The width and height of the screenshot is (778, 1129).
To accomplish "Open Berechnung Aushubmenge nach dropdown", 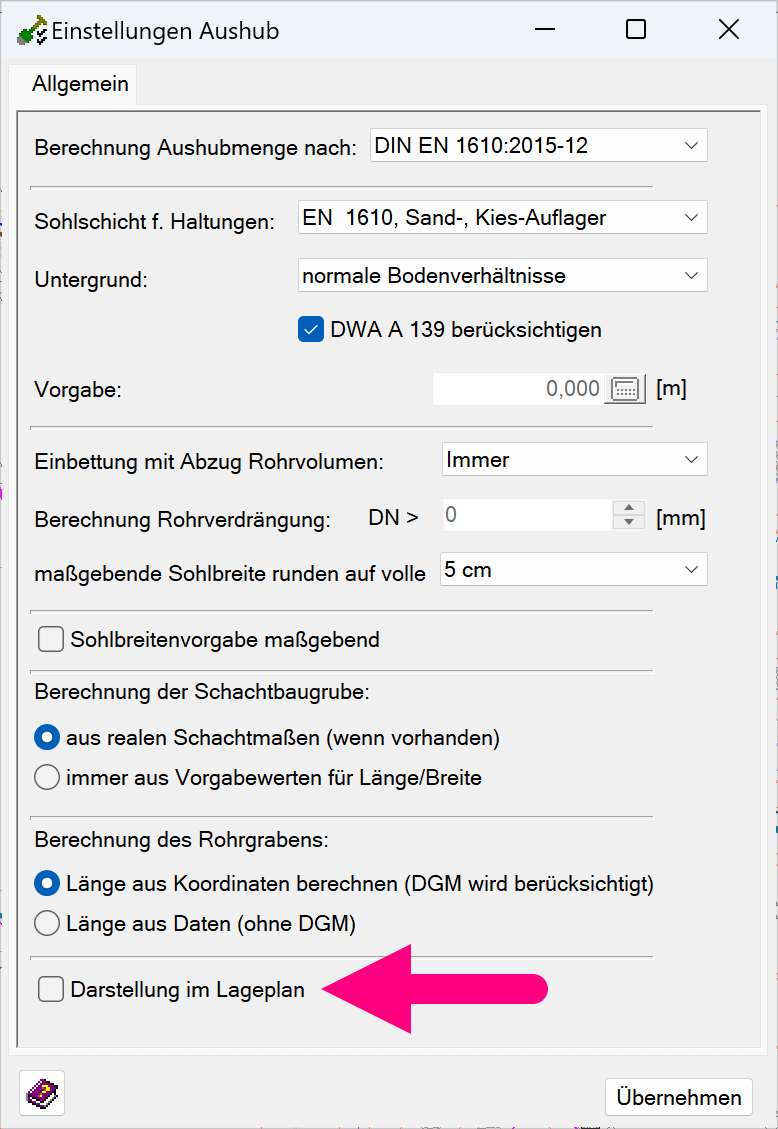I will [x=538, y=146].
